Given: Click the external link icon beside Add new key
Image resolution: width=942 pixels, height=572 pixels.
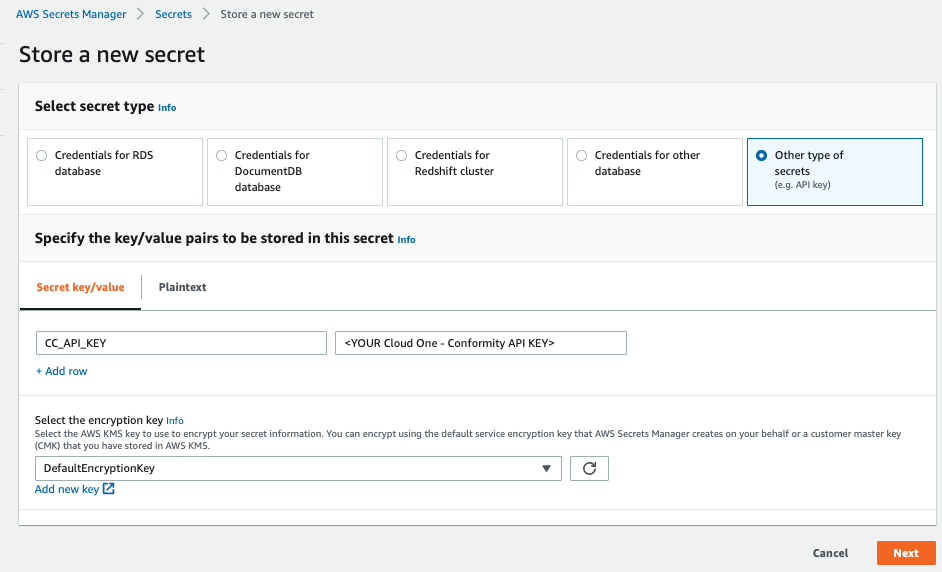Looking at the screenshot, I should (109, 488).
